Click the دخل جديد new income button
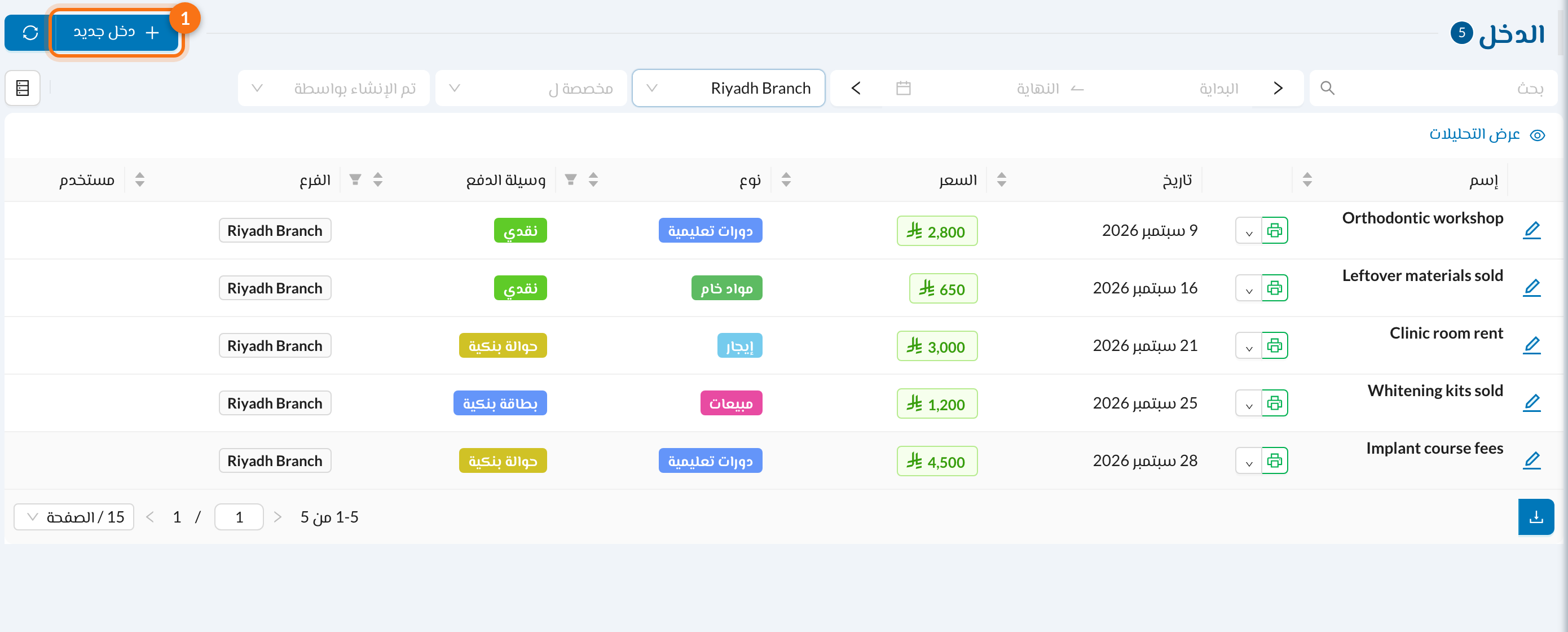This screenshot has width=1568, height=632. (x=116, y=32)
